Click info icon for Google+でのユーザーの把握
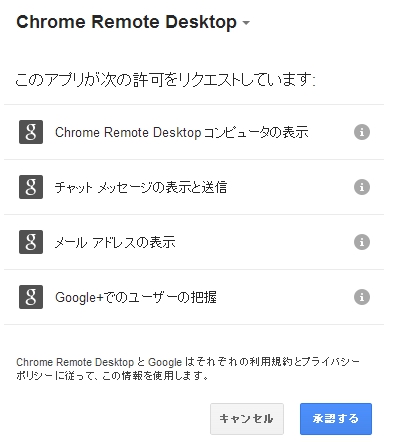This screenshot has width=395, height=442. tap(362, 297)
